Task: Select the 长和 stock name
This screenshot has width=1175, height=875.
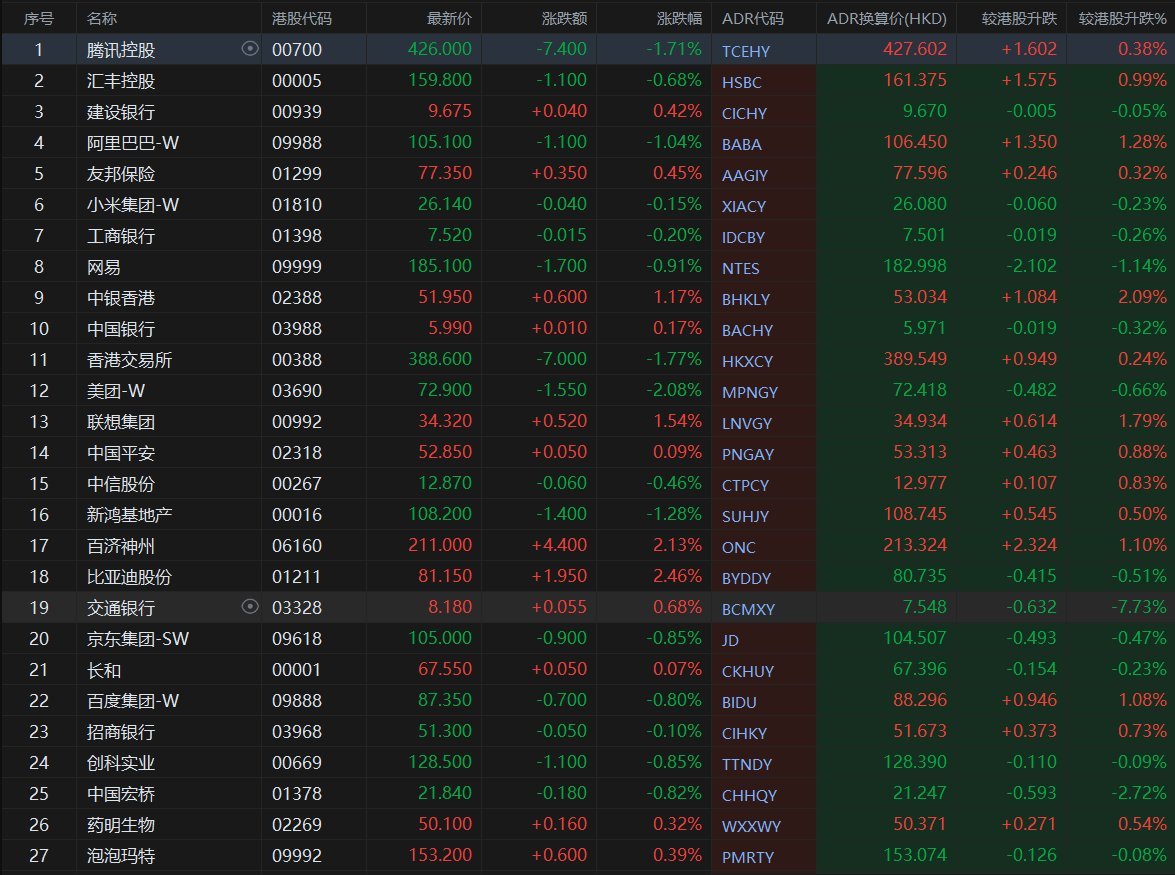Action: coord(103,670)
